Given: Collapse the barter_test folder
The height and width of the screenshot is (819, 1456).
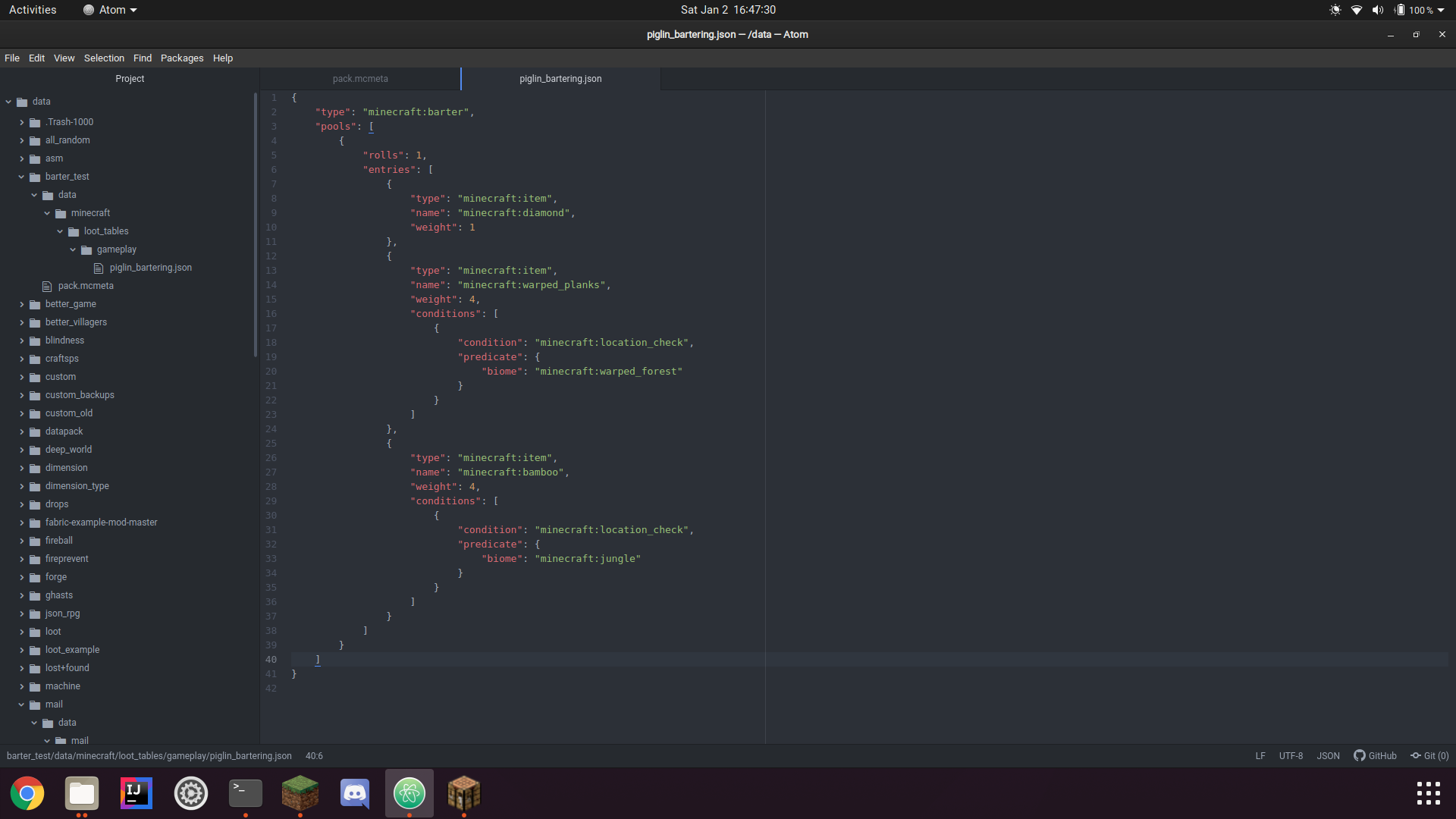Looking at the screenshot, I should 21,177.
